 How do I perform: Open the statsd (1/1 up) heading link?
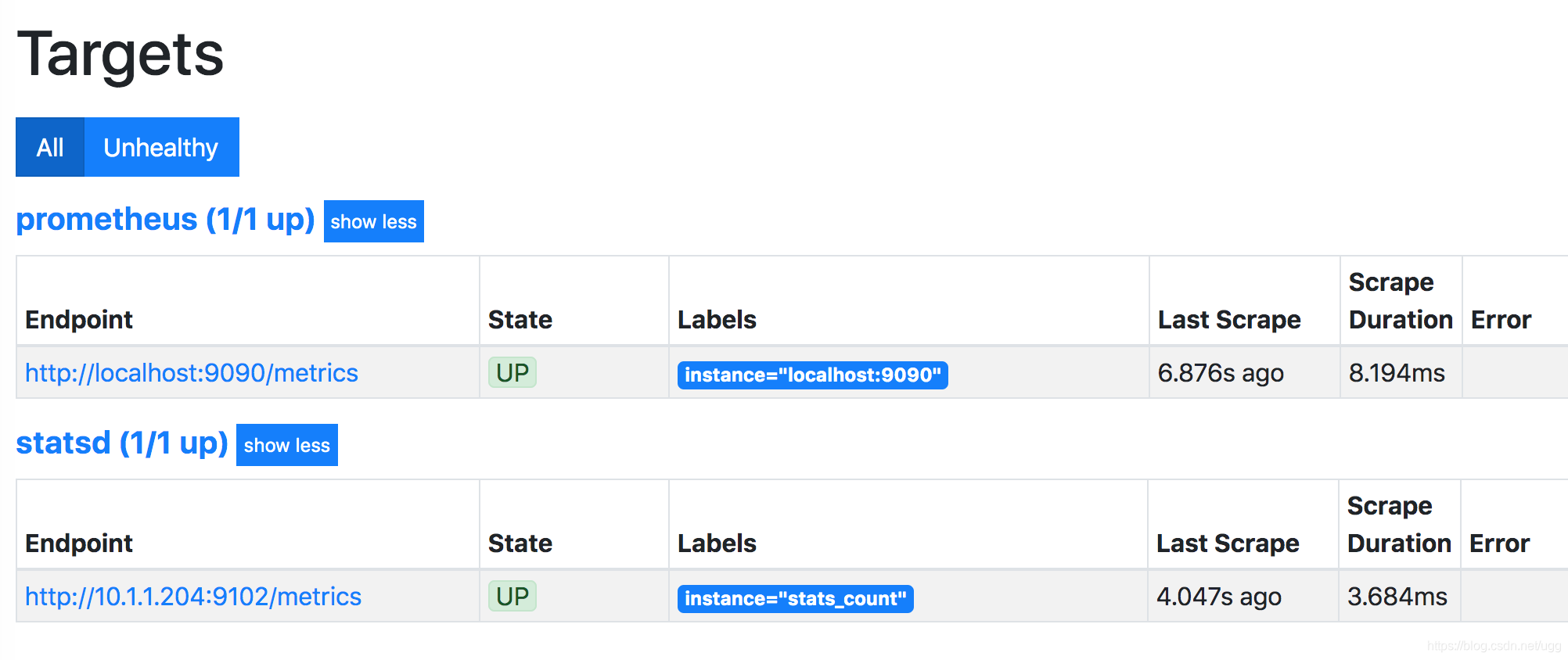pyautogui.click(x=122, y=443)
